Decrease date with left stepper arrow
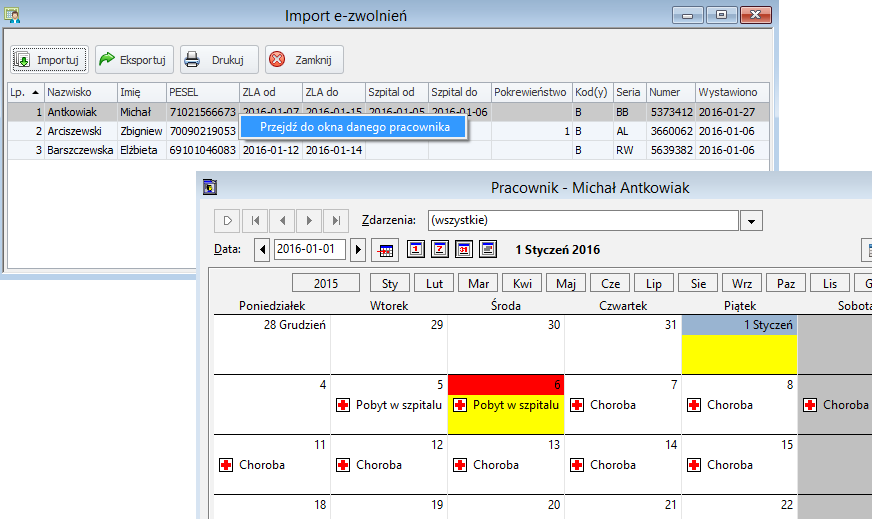Viewport: 872px width, 519px height. [x=262, y=249]
